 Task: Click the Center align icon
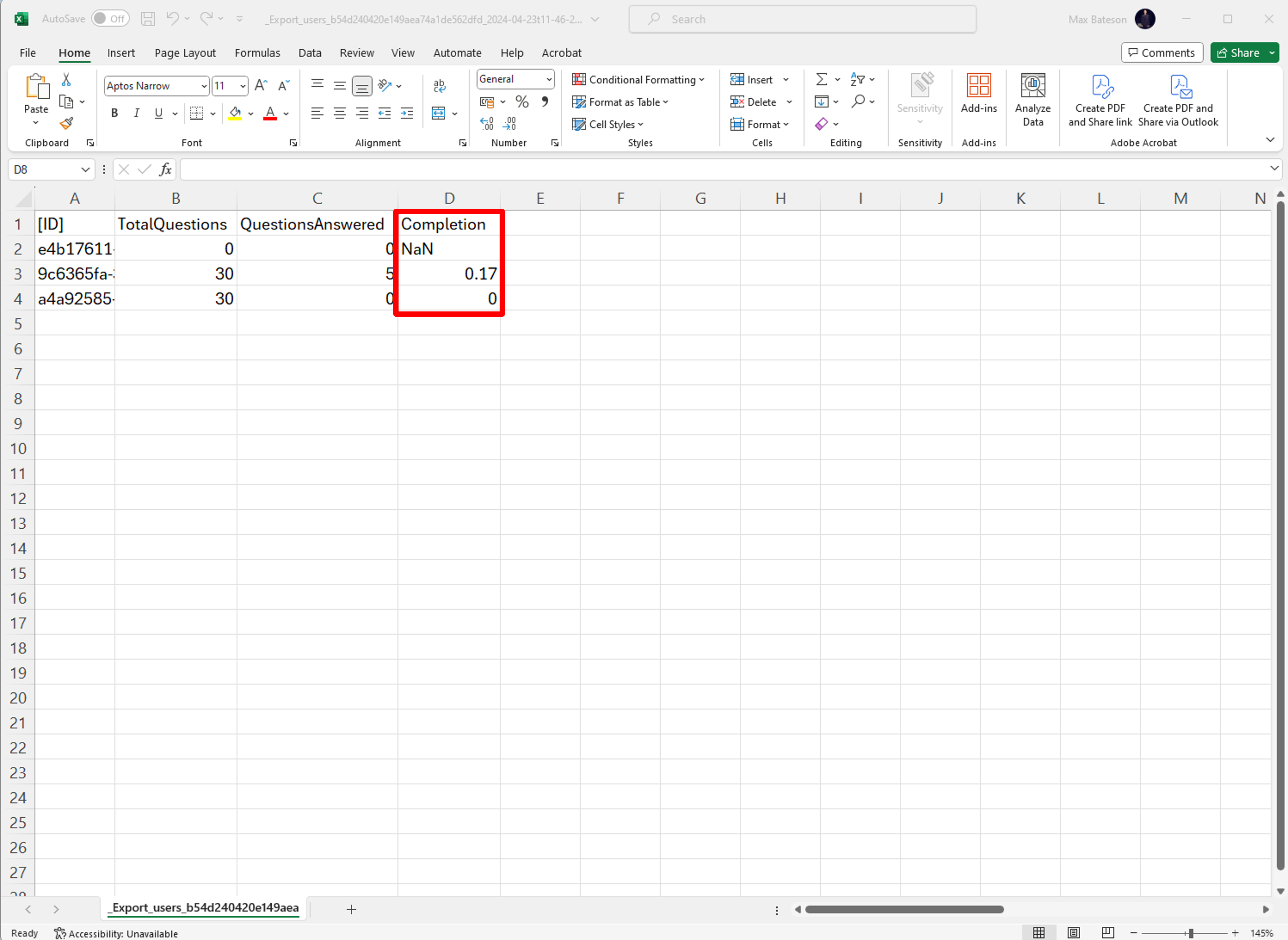(340, 113)
